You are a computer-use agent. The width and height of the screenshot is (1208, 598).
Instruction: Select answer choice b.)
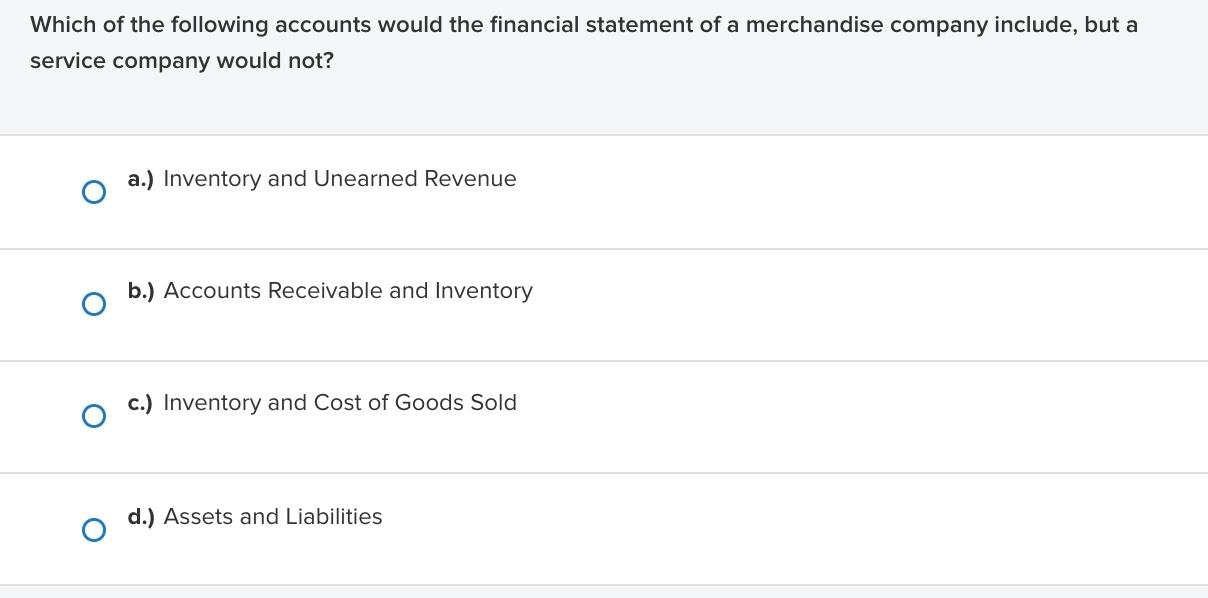coord(94,303)
